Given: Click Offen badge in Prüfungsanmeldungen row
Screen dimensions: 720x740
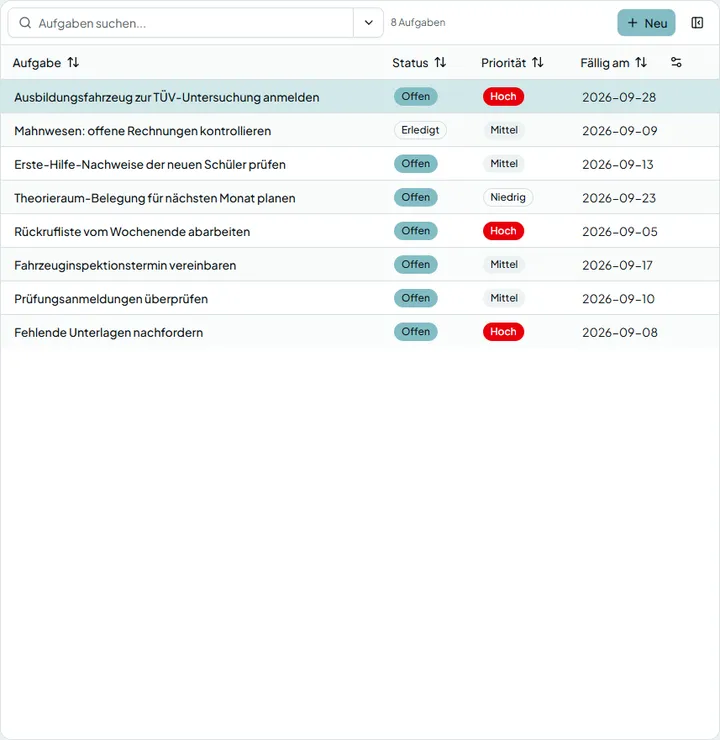Looking at the screenshot, I should coord(416,298).
